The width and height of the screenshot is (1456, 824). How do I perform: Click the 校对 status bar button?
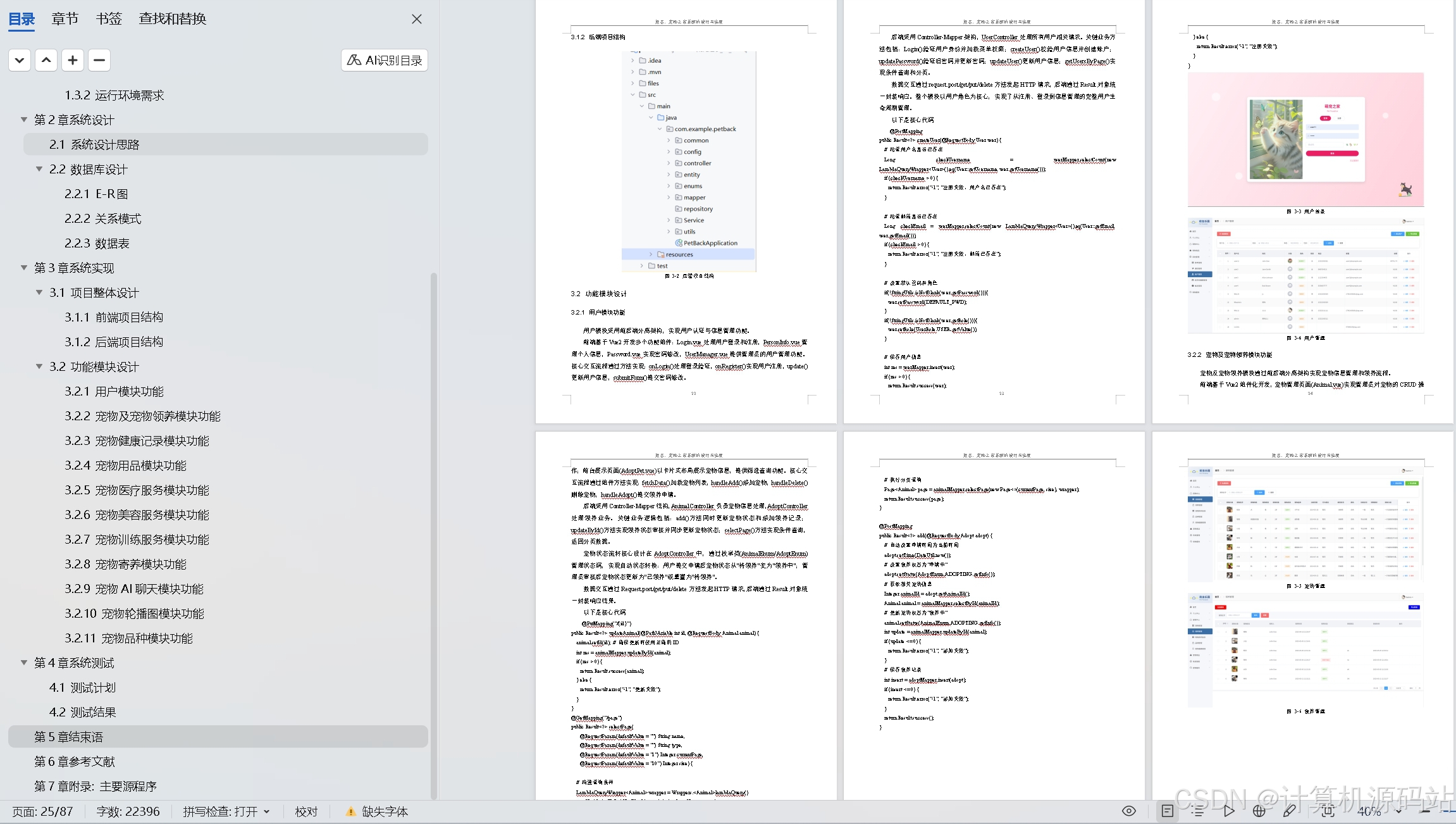click(x=306, y=811)
